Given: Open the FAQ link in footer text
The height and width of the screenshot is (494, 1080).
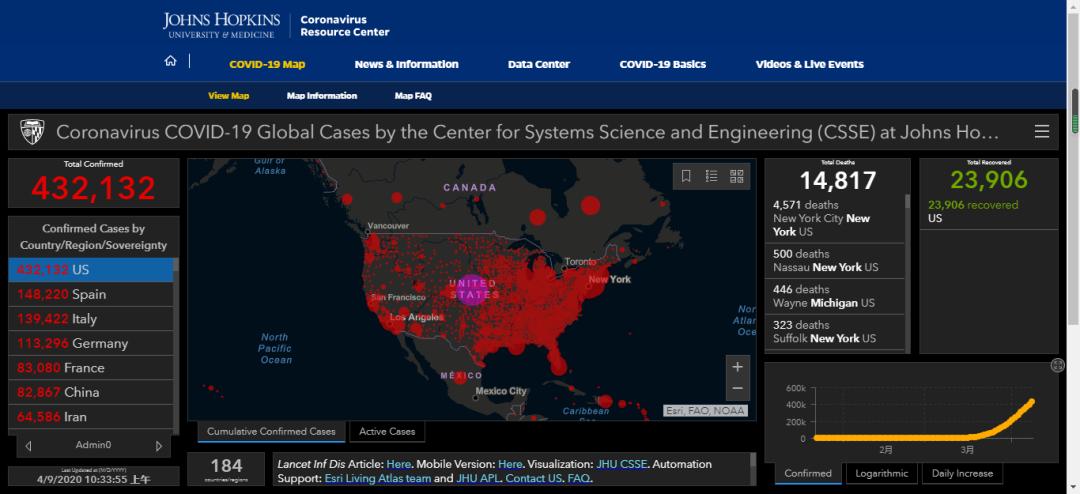Looking at the screenshot, I should 579,478.
